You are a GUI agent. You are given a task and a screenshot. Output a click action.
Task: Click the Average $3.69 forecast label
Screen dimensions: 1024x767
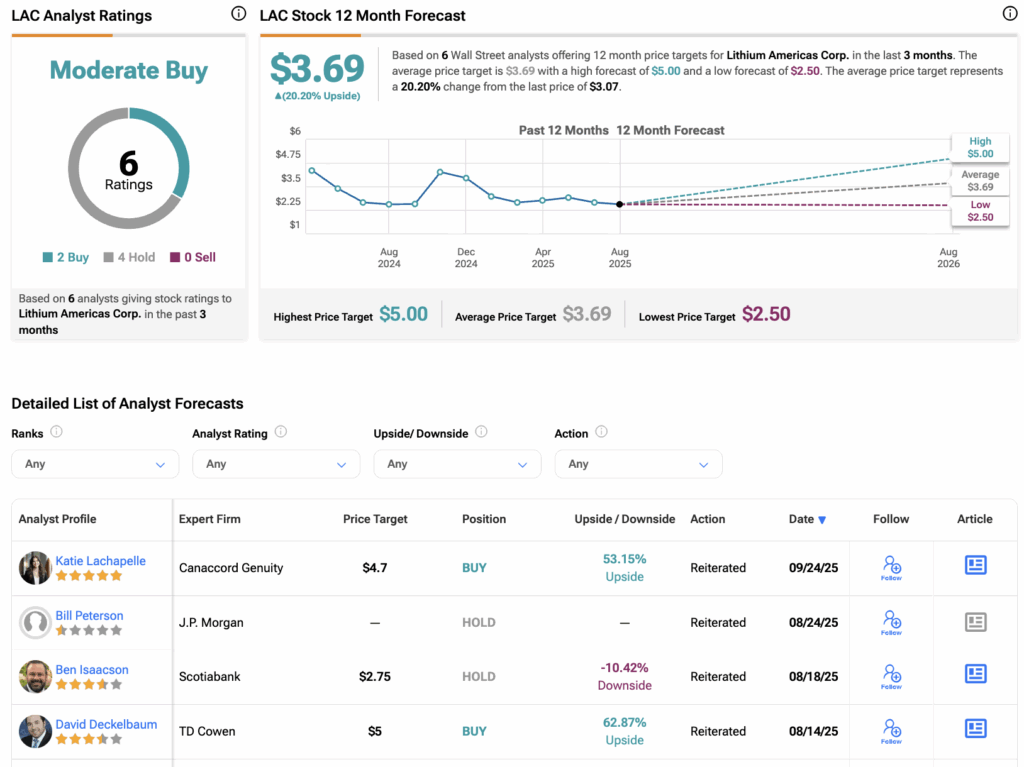tap(980, 181)
